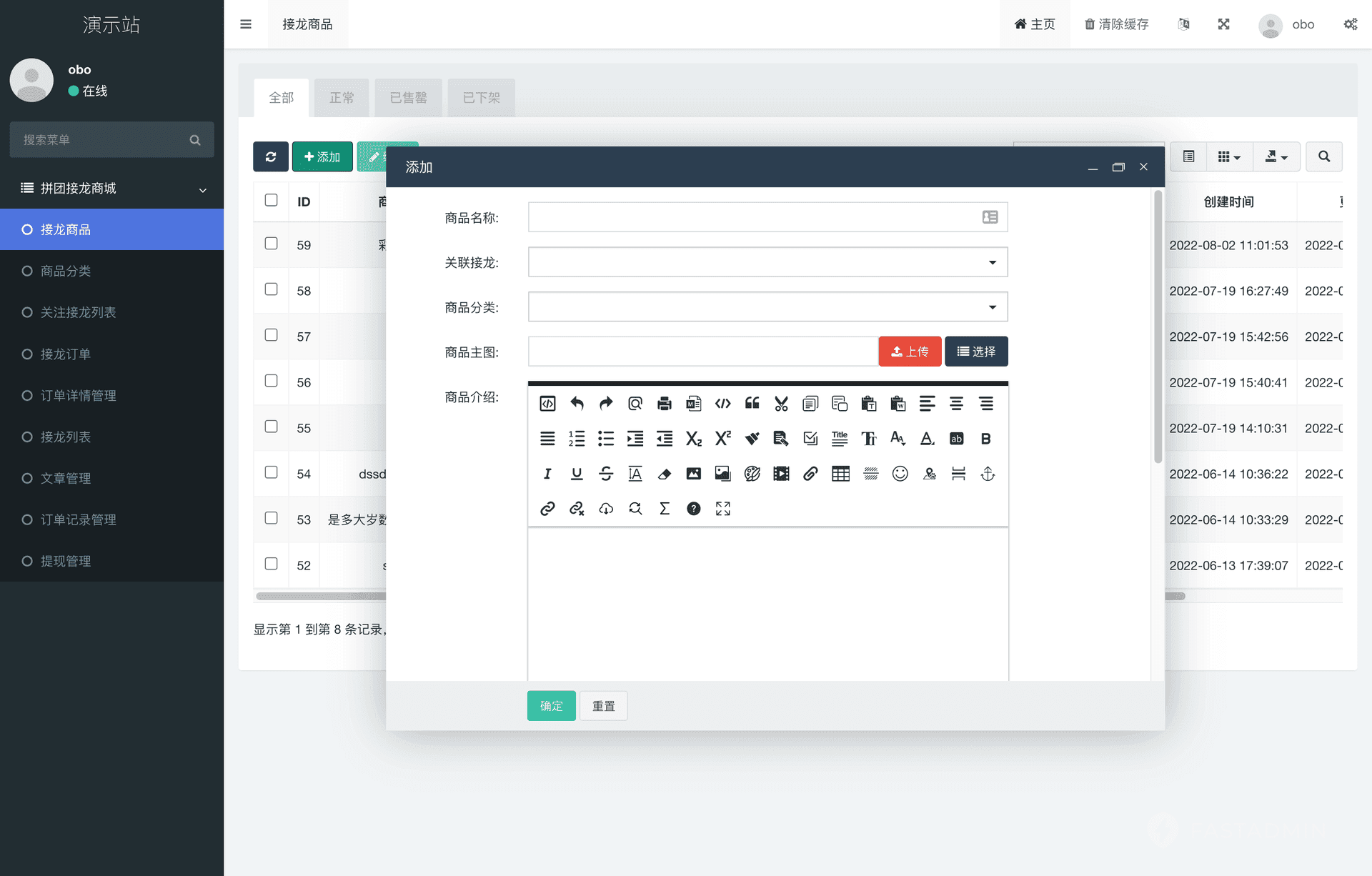Click the cut scissors icon in editor
Viewport: 1372px width, 876px height.
[781, 404]
